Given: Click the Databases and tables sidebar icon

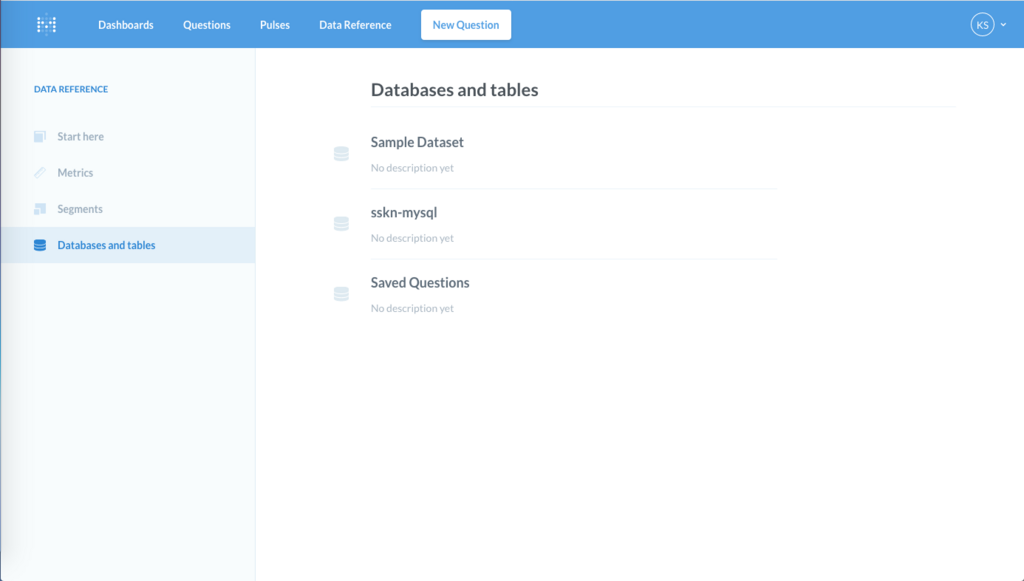Looking at the screenshot, I should point(40,245).
